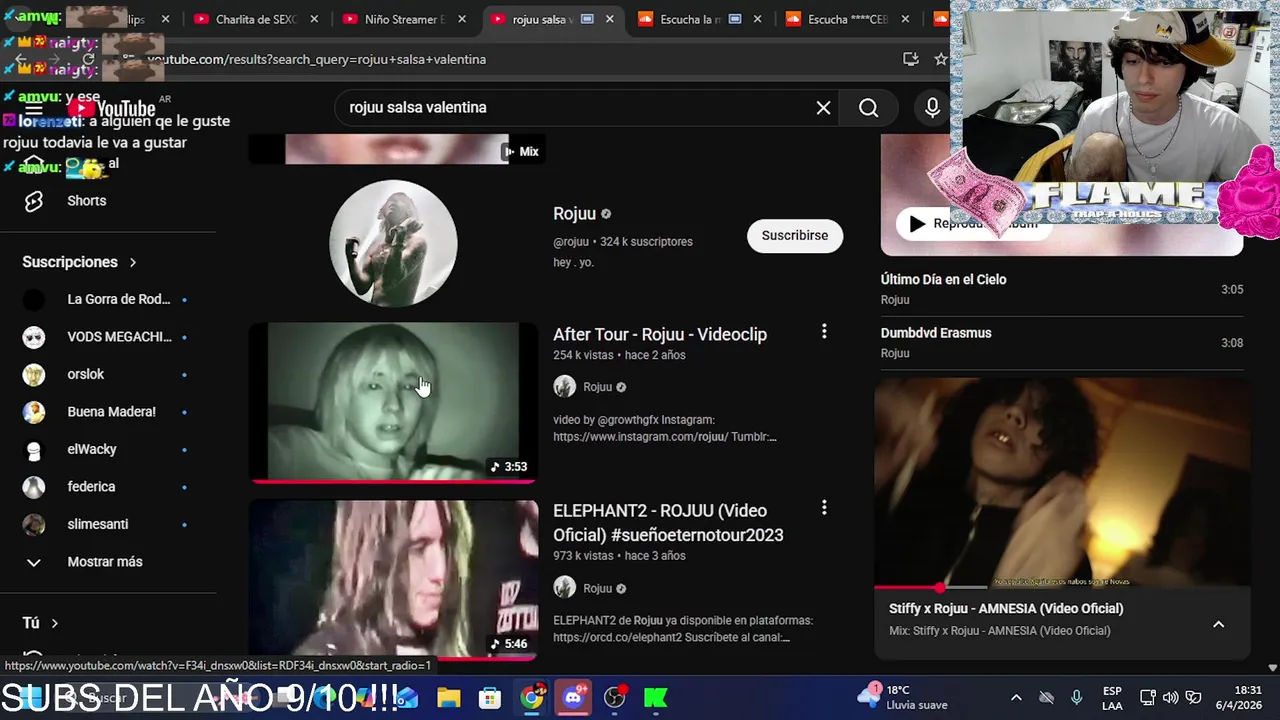Image resolution: width=1280 pixels, height=720 pixels.
Task: Open OBS Studio from the taskbar
Action: pyautogui.click(x=615, y=697)
